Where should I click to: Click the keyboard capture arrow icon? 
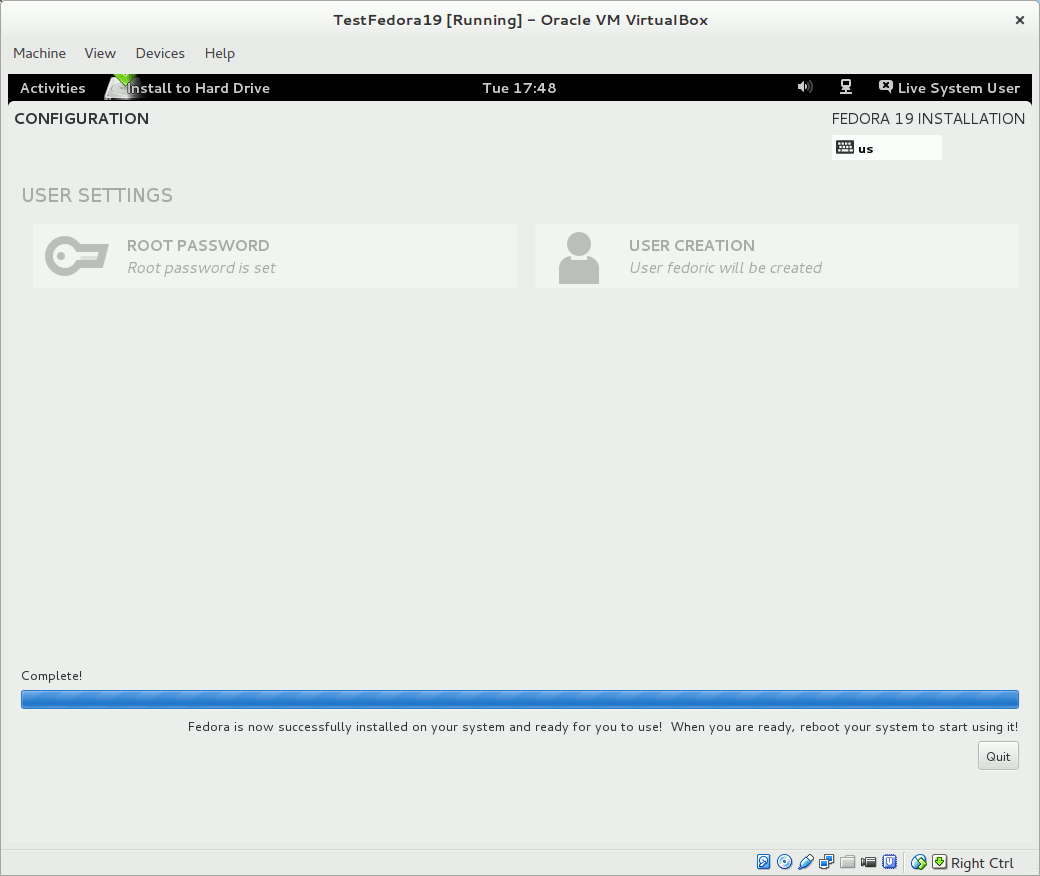(939, 862)
